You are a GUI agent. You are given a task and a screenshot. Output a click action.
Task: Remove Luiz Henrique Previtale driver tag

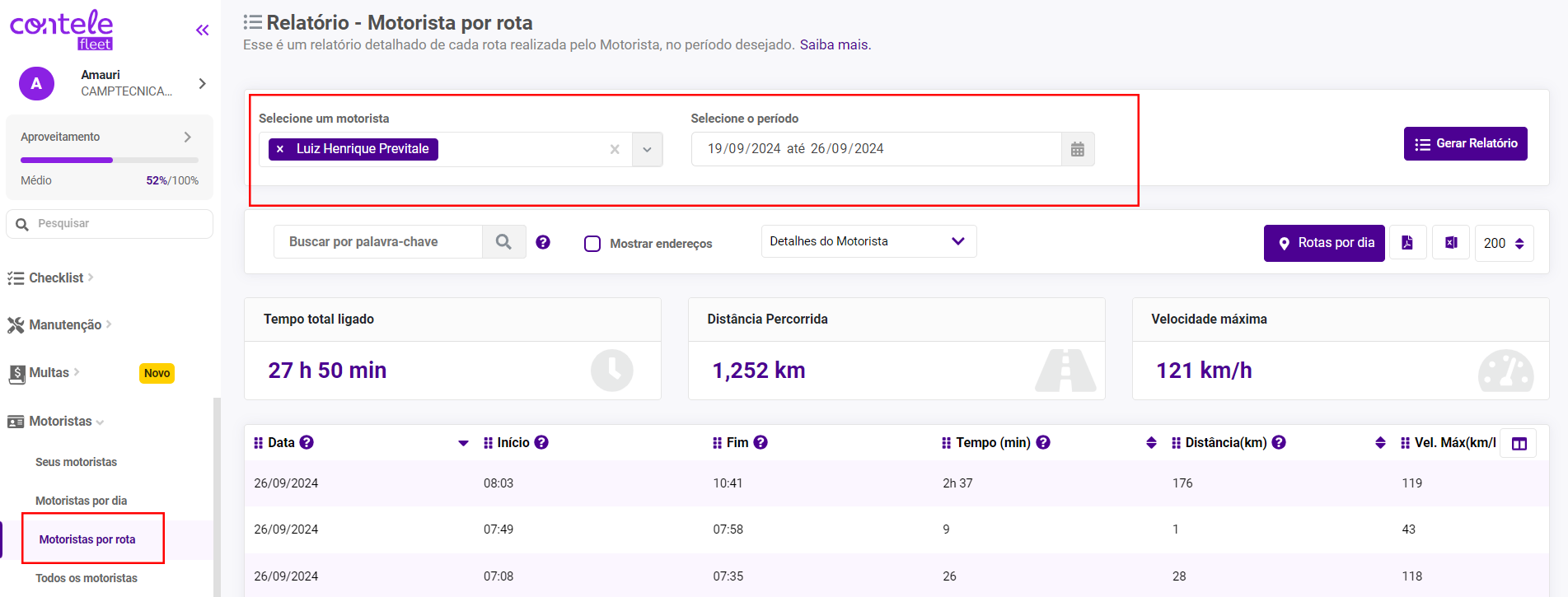click(280, 149)
